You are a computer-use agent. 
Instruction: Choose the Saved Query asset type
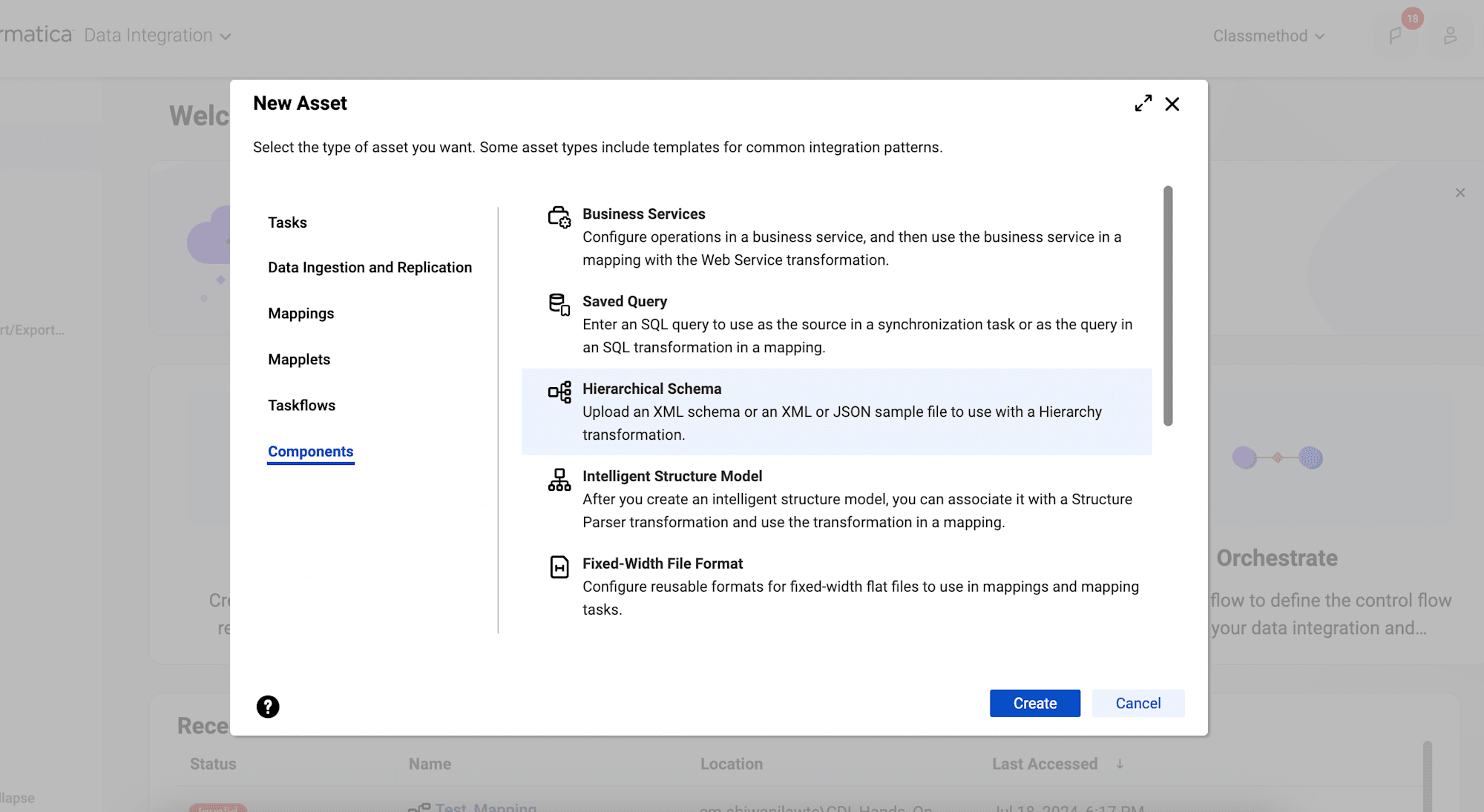[x=837, y=324]
